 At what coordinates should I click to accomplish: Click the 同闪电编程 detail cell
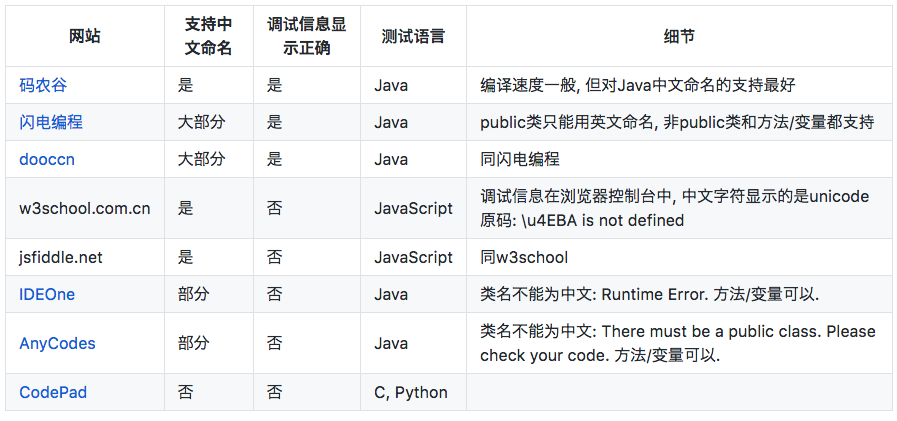(520, 159)
